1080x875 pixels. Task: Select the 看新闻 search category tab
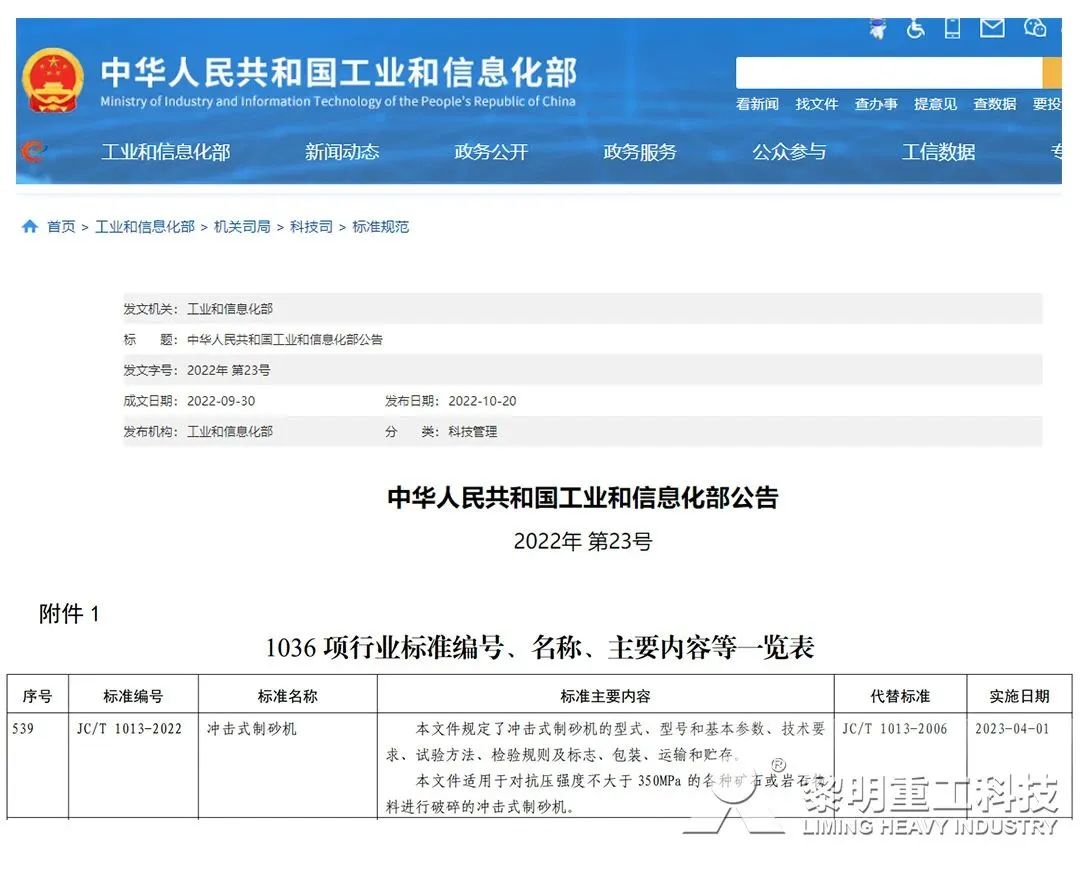[x=757, y=104]
